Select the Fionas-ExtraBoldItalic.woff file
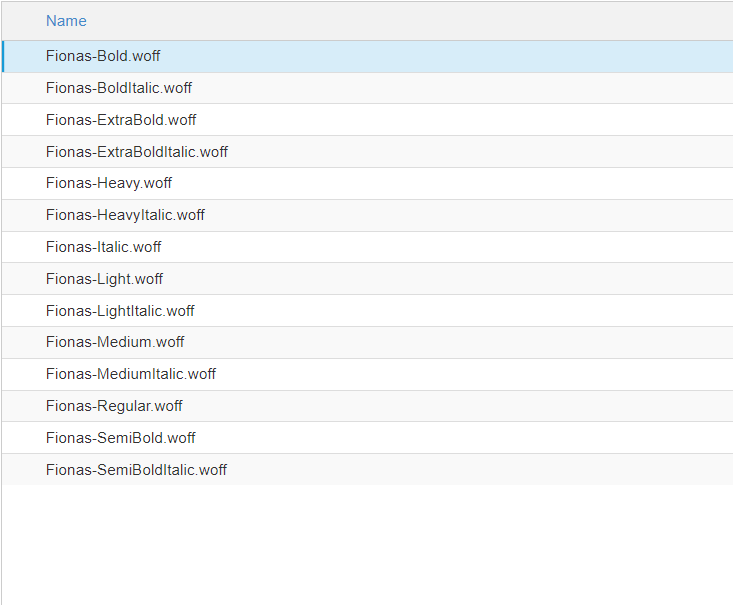 [x=367, y=151]
